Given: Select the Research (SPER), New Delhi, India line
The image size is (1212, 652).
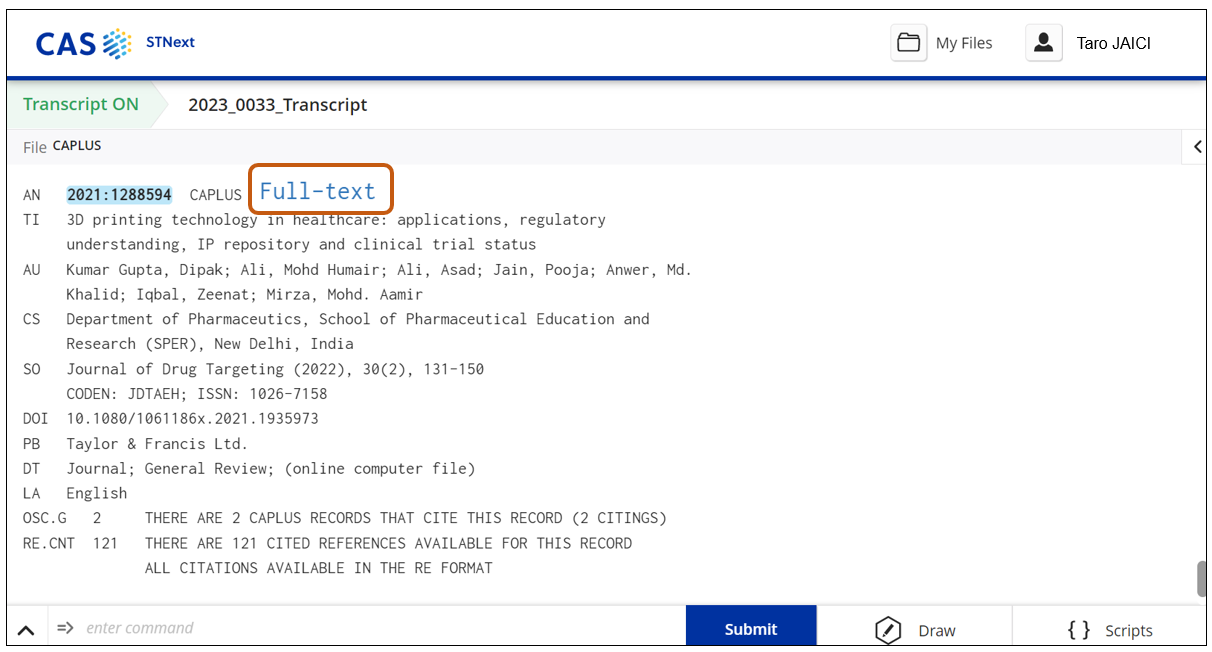Looking at the screenshot, I should (x=210, y=344).
